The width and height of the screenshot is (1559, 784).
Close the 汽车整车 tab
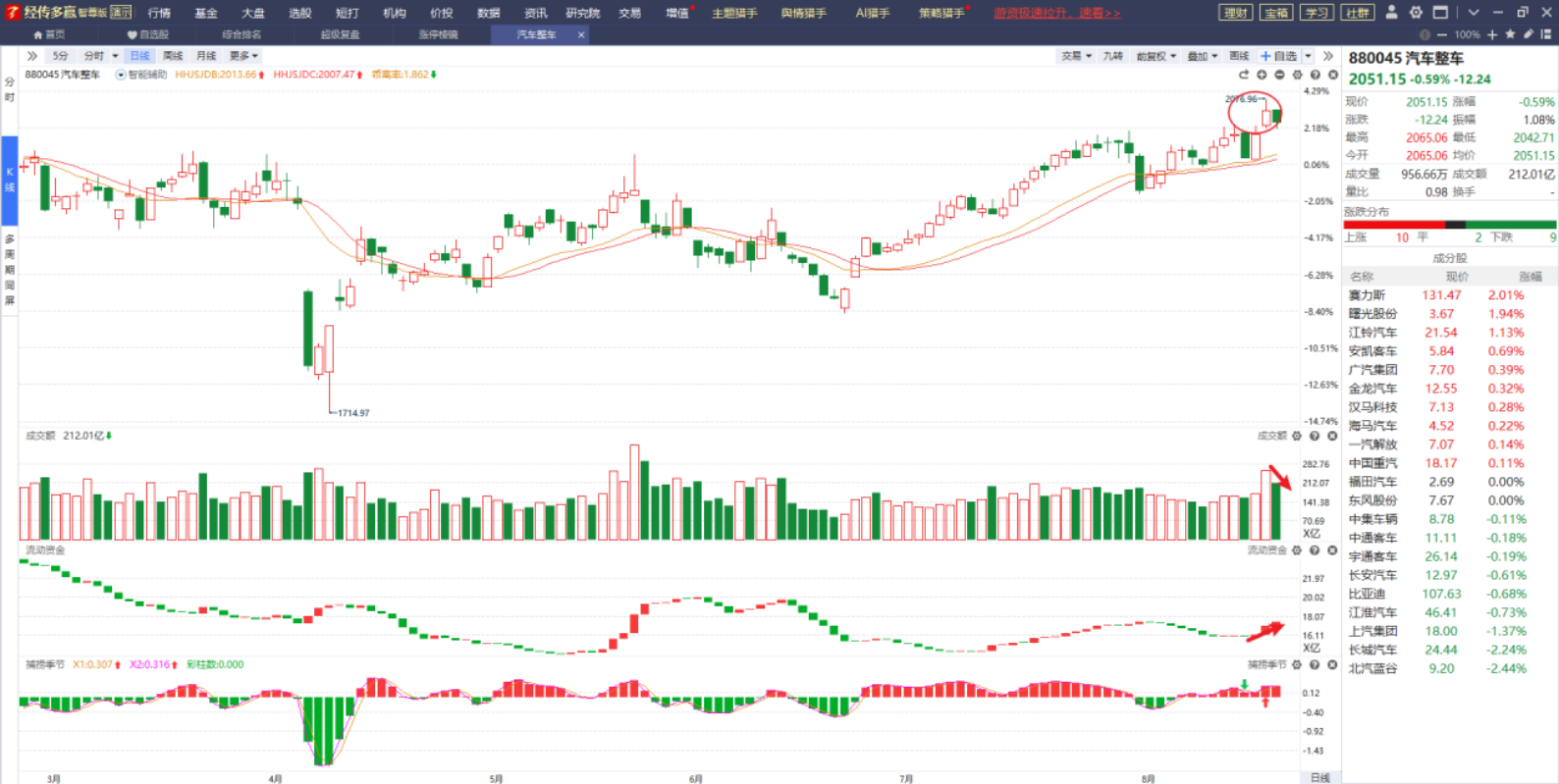(581, 34)
